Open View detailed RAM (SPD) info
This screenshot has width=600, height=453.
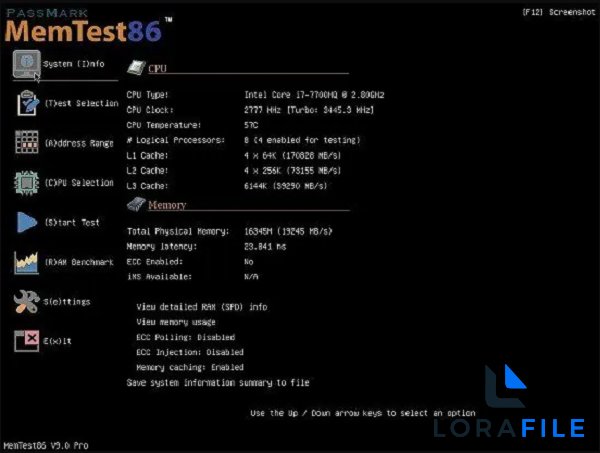(202, 307)
